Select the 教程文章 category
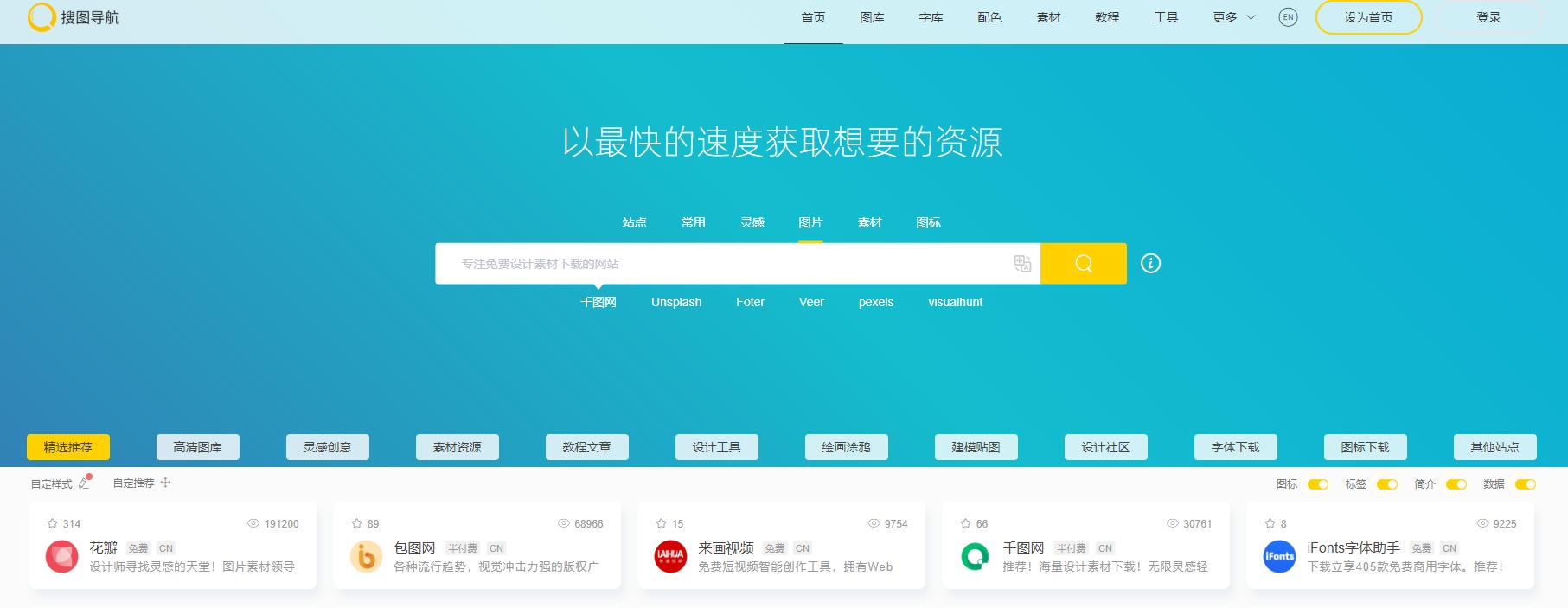 [587, 447]
